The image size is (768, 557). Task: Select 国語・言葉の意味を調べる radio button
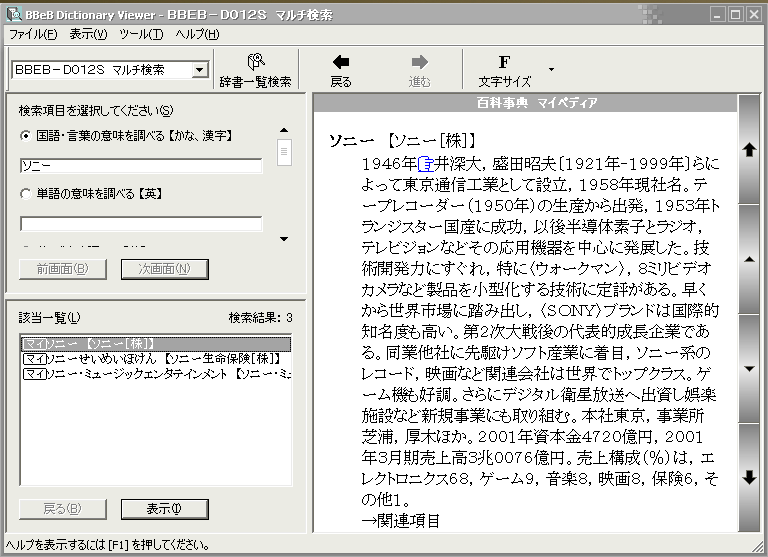pyautogui.click(x=25, y=136)
